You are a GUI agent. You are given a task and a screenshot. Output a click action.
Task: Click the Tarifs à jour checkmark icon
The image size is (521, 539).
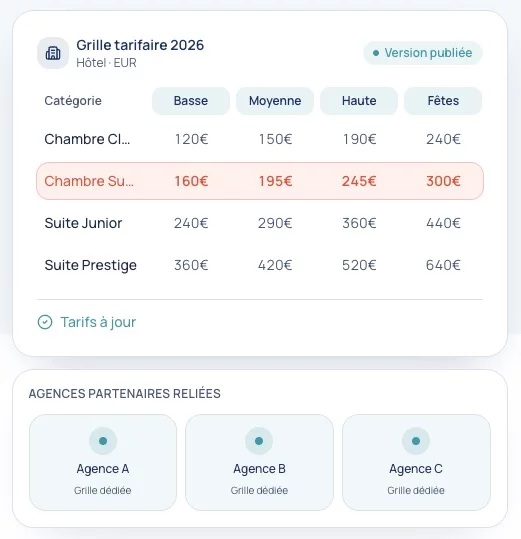tap(45, 322)
